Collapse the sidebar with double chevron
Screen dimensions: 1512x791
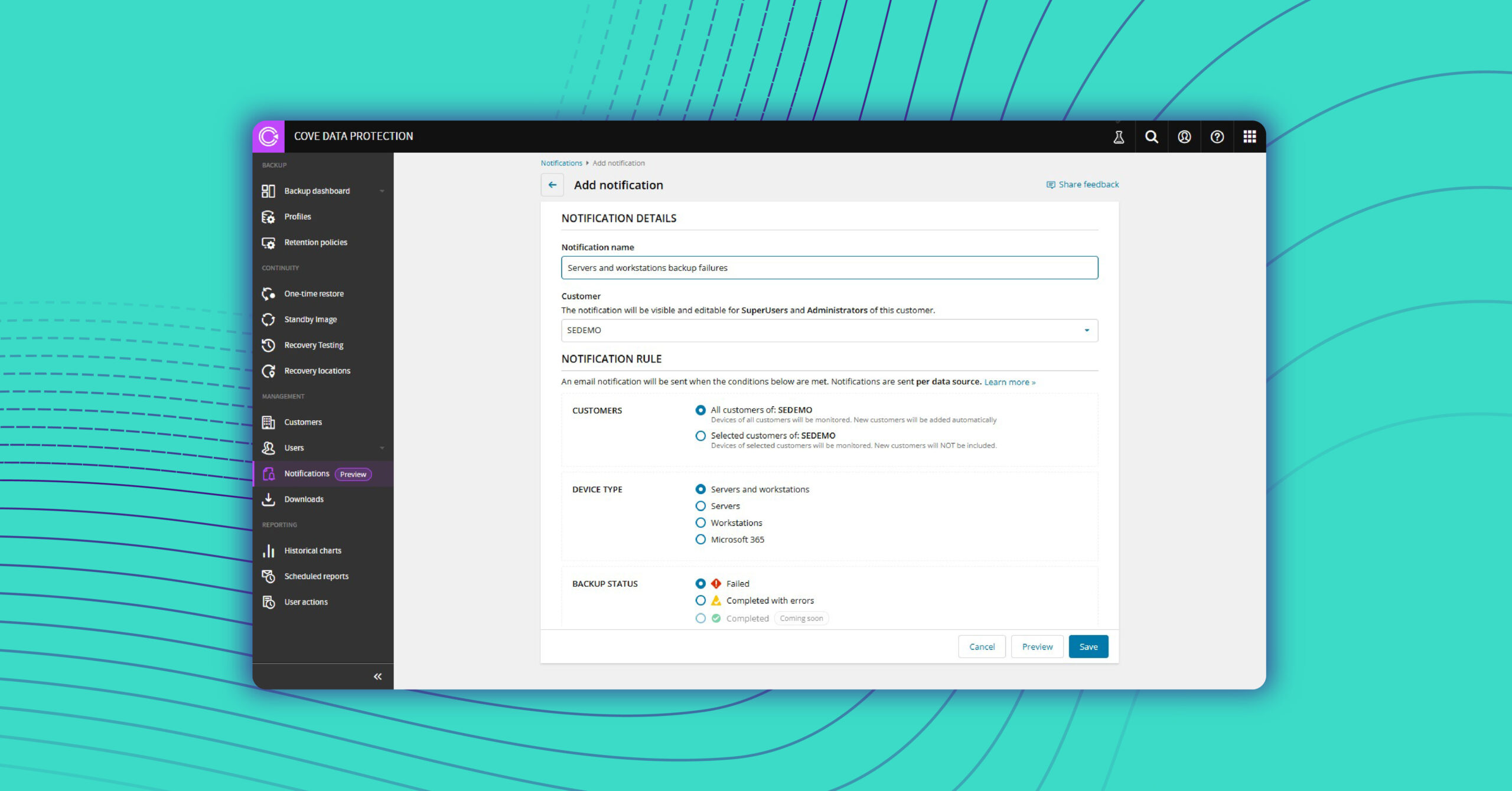(377, 676)
